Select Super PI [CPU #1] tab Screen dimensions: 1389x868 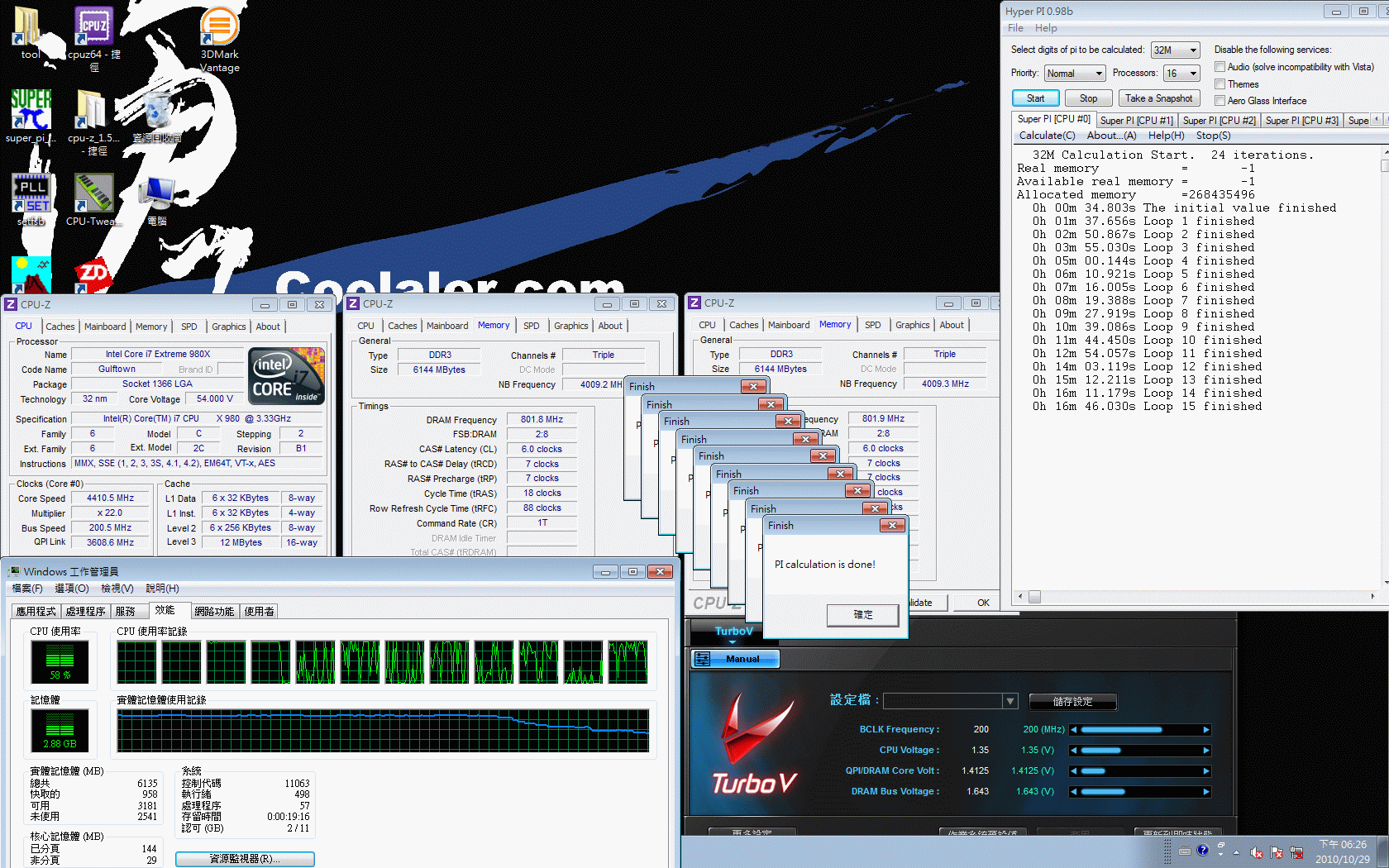point(1136,120)
